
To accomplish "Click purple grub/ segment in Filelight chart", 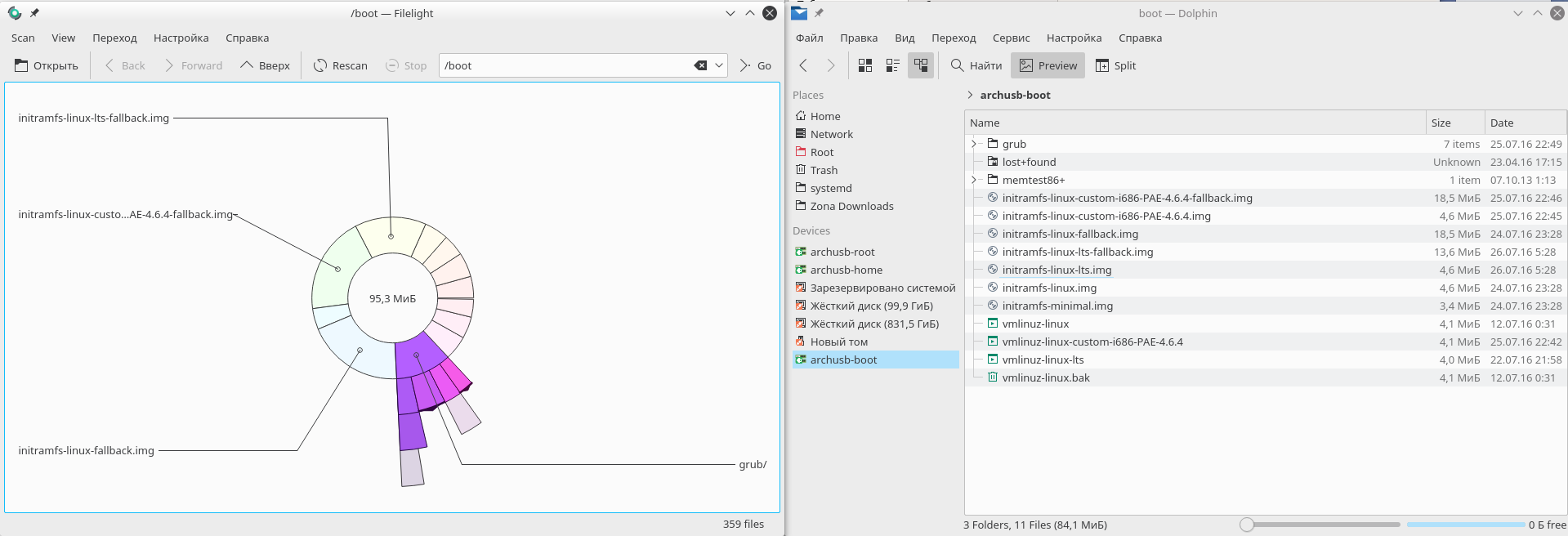I will pyautogui.click(x=417, y=355).
